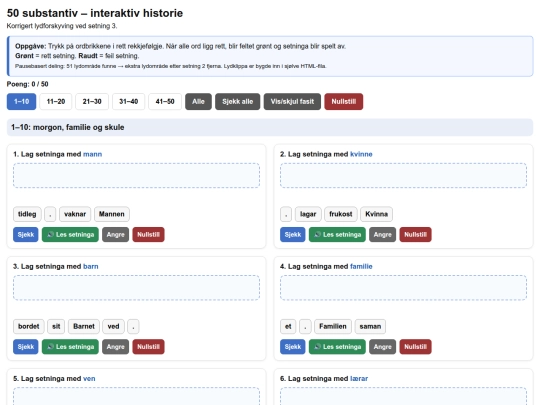Image resolution: width=540 pixels, height=405 pixels.
Task: Show all sentences with Alle button
Action: [x=198, y=102]
